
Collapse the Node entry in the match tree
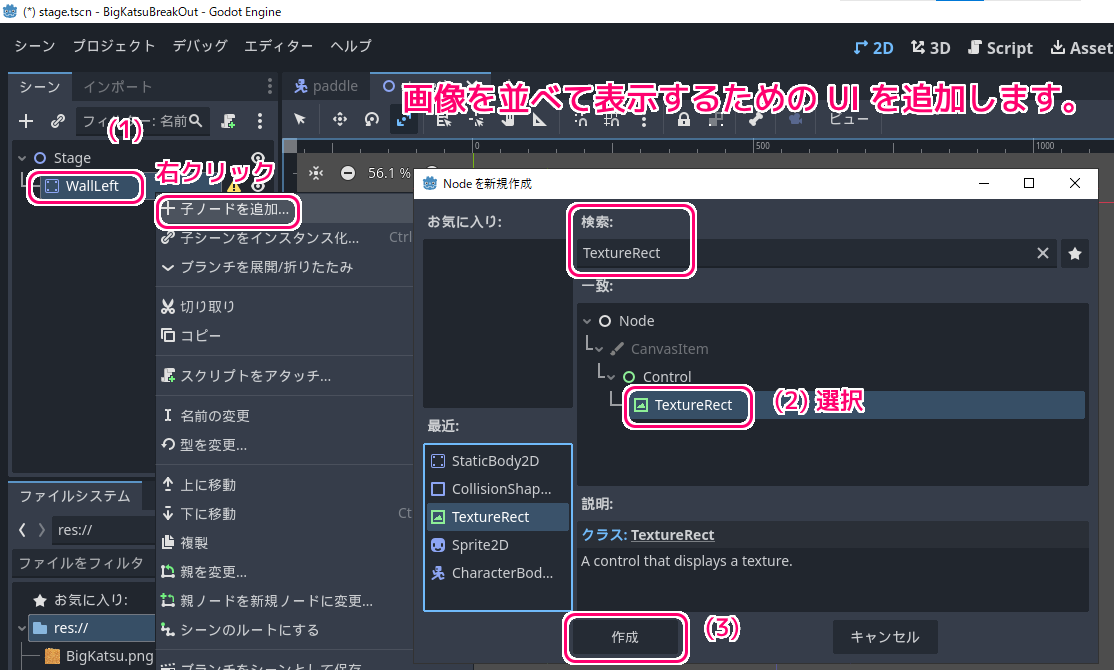[x=587, y=322]
